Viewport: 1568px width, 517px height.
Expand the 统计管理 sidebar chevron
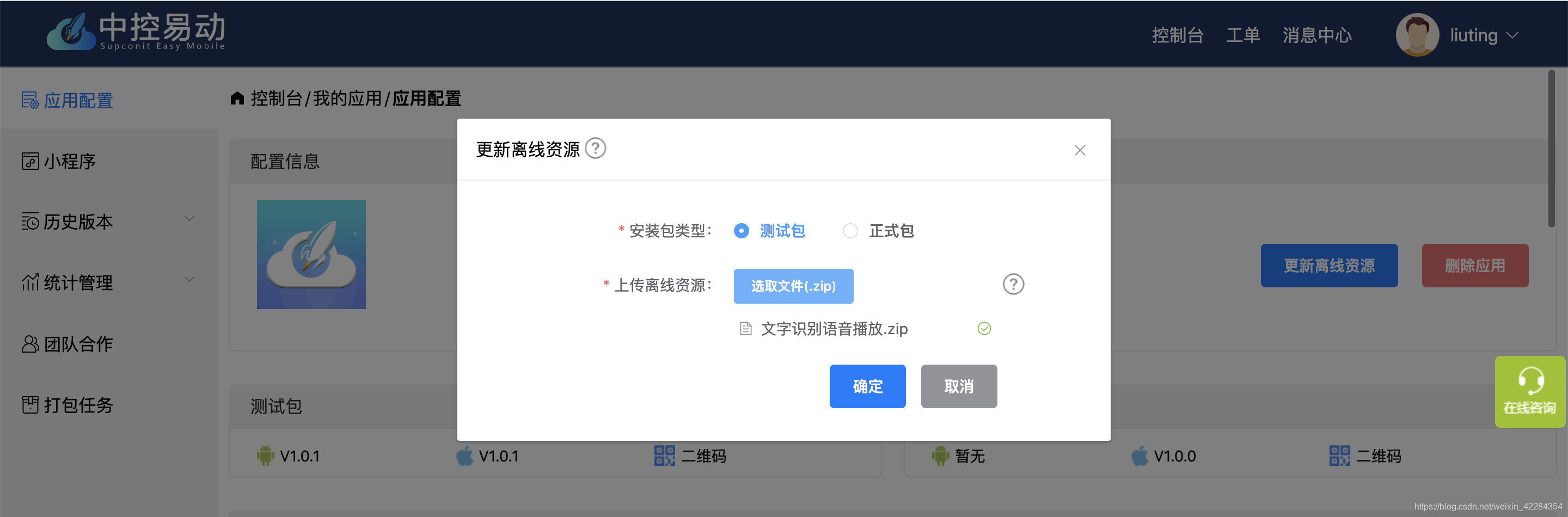pos(189,280)
